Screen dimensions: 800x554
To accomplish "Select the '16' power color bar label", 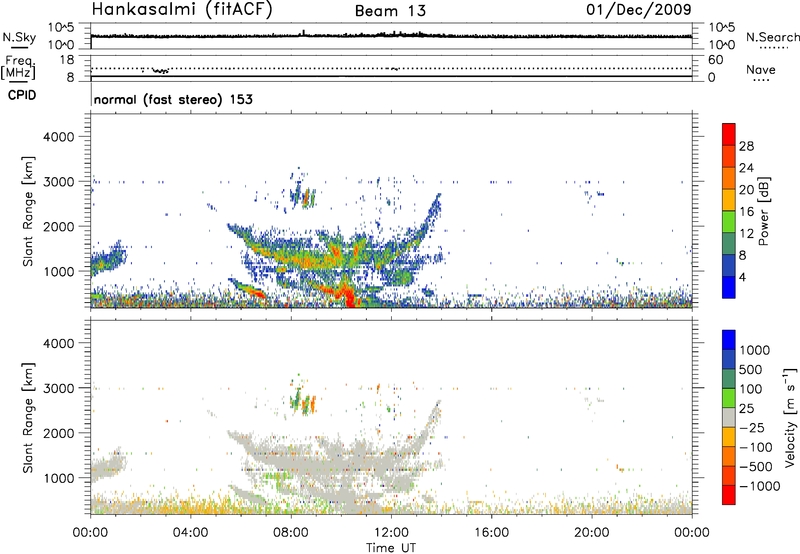I will click(746, 212).
